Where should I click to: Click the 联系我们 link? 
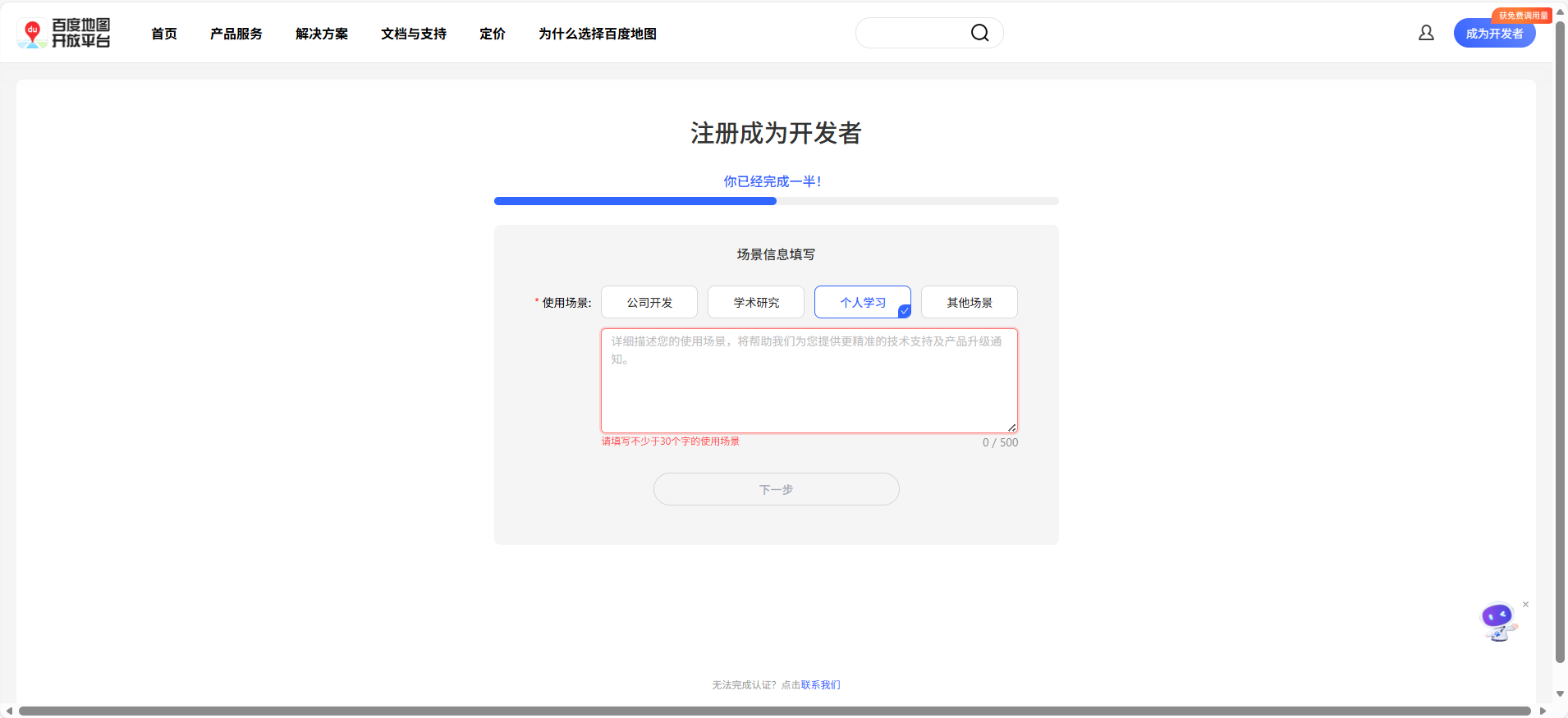[820, 685]
